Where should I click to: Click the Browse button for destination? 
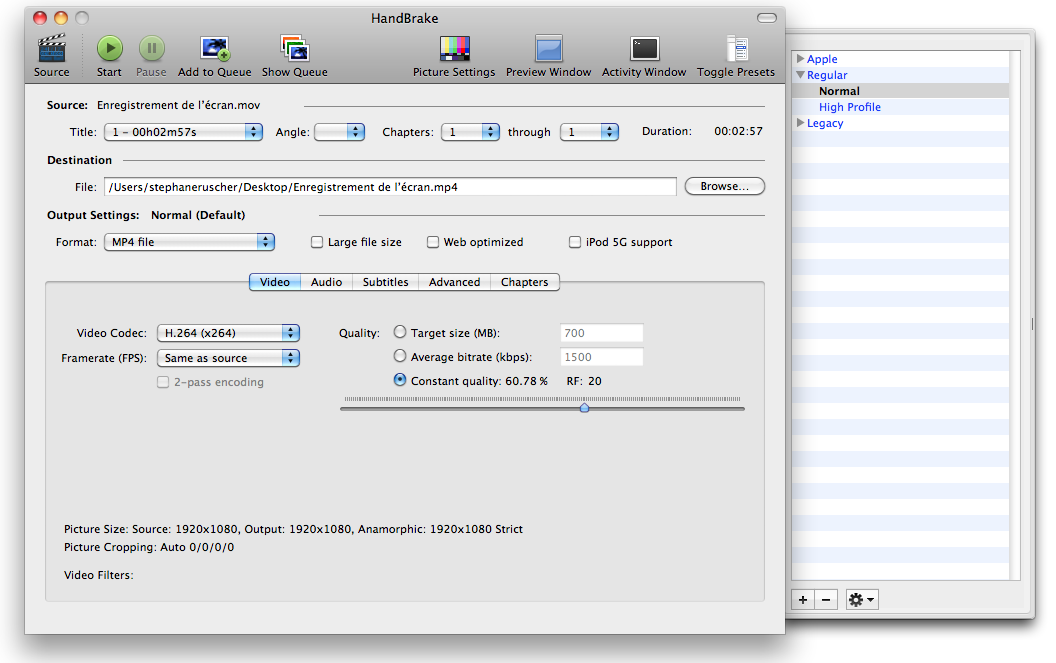[724, 186]
